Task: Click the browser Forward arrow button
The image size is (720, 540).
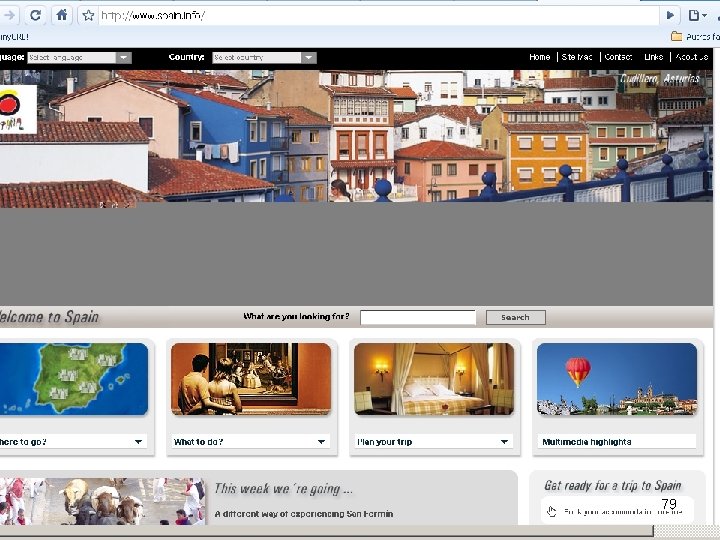Action: pos(9,16)
